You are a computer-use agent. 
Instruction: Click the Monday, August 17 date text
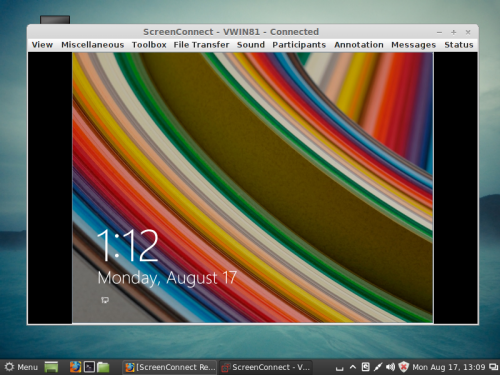click(167, 278)
